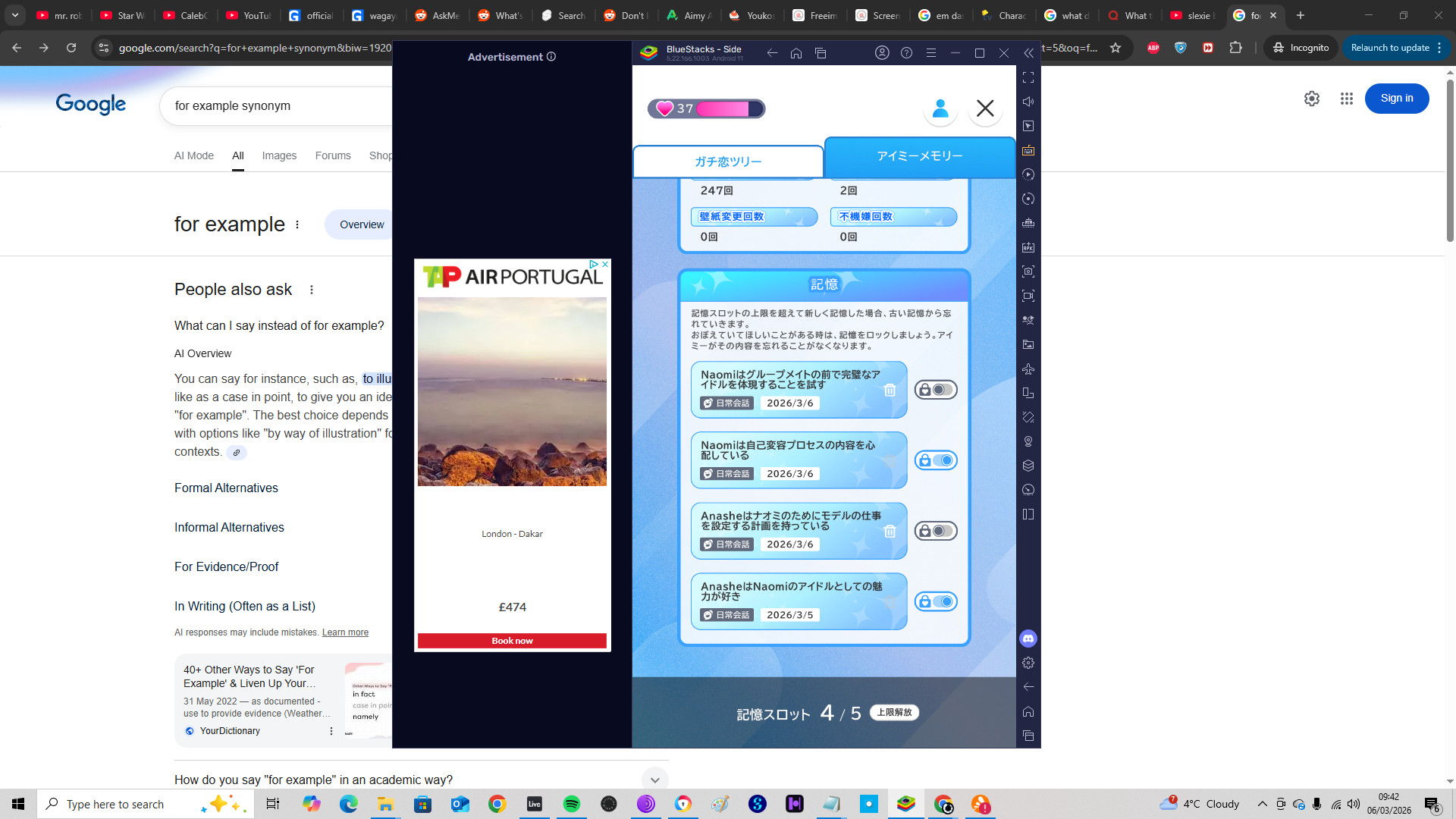Click Book now in Air Portugal ad

click(512, 641)
